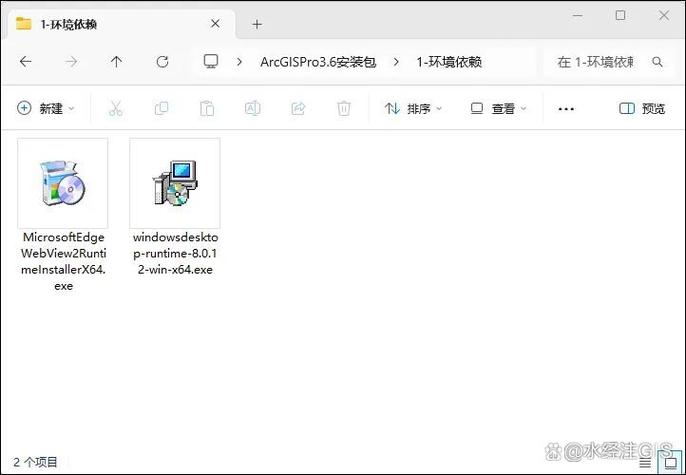Switch to details view icon in the status bar
Screen dimensions: 686x475
pos(646,462)
